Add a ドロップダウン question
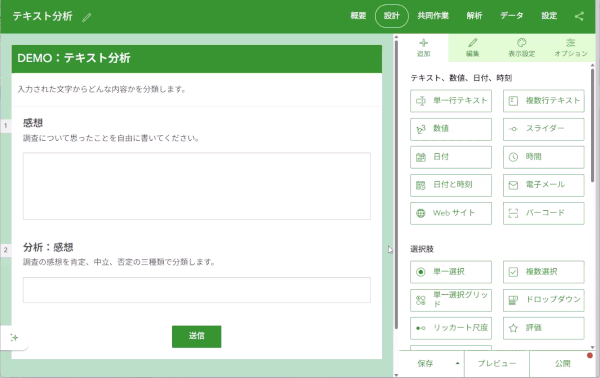The width and height of the screenshot is (600, 378). point(543,300)
